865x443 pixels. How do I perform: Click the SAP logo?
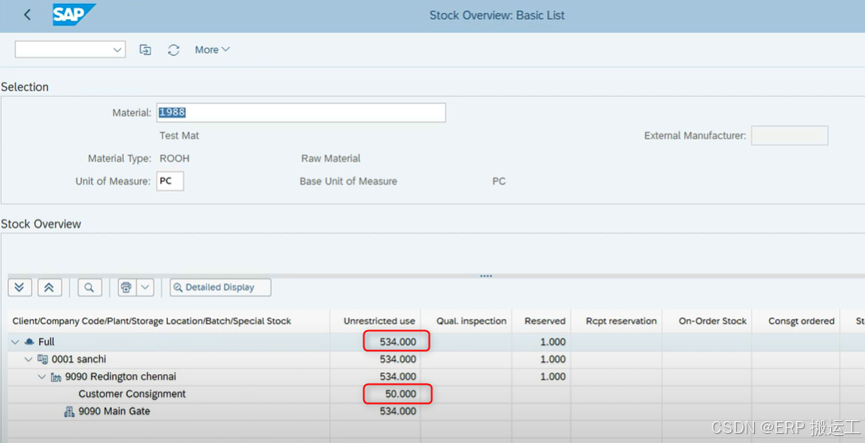(74, 15)
